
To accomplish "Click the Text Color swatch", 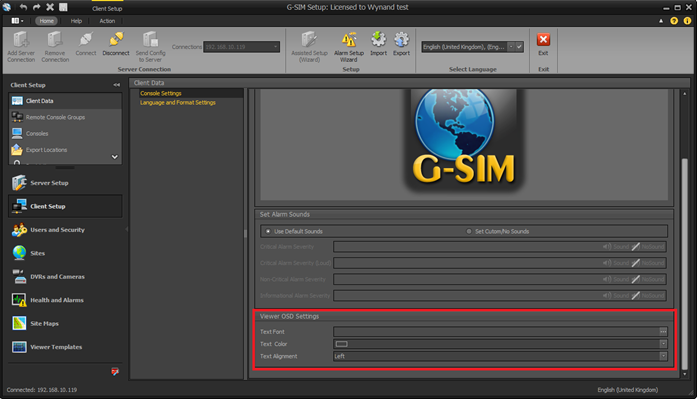I will [x=341, y=344].
